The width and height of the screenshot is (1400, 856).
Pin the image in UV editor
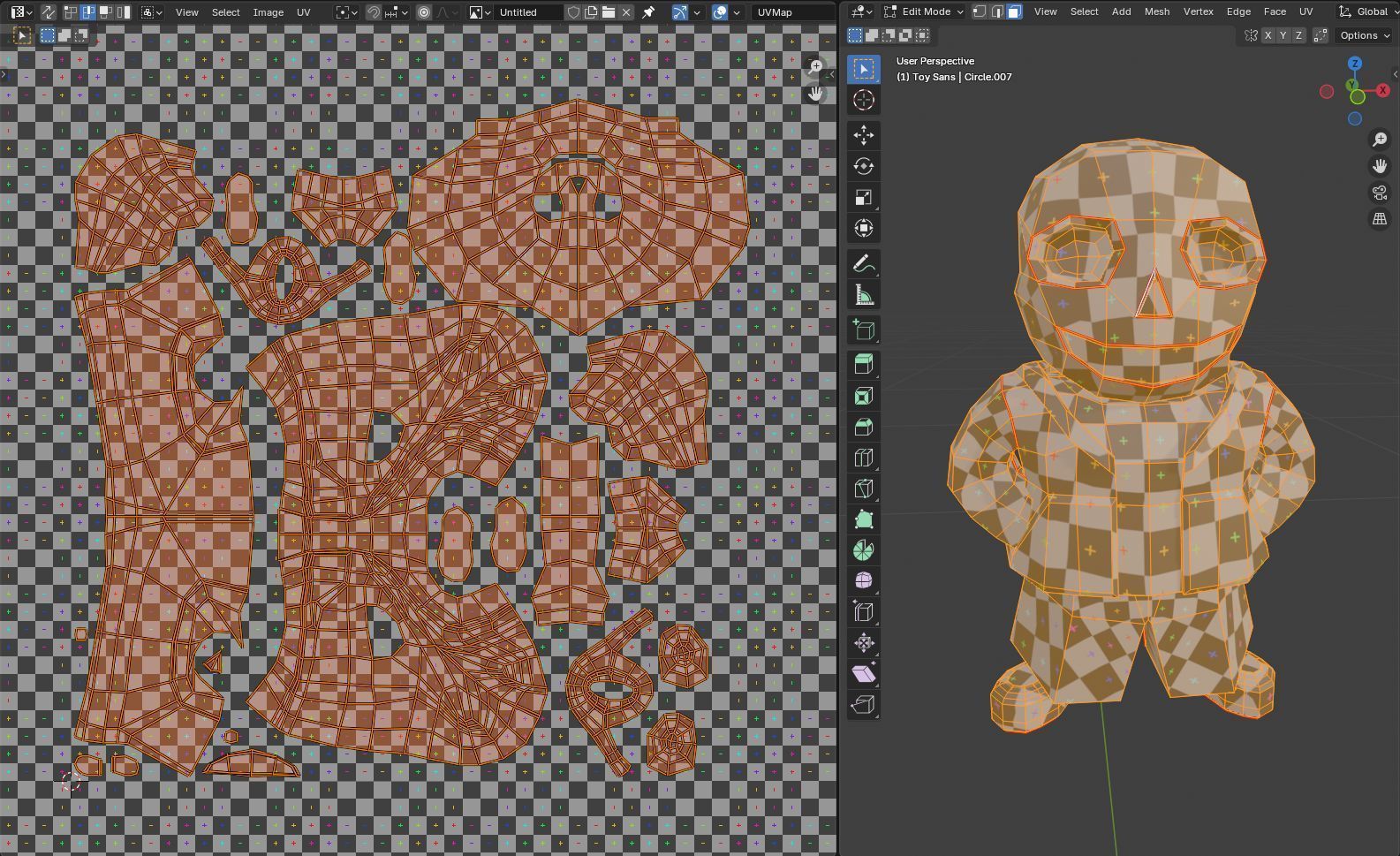[648, 12]
